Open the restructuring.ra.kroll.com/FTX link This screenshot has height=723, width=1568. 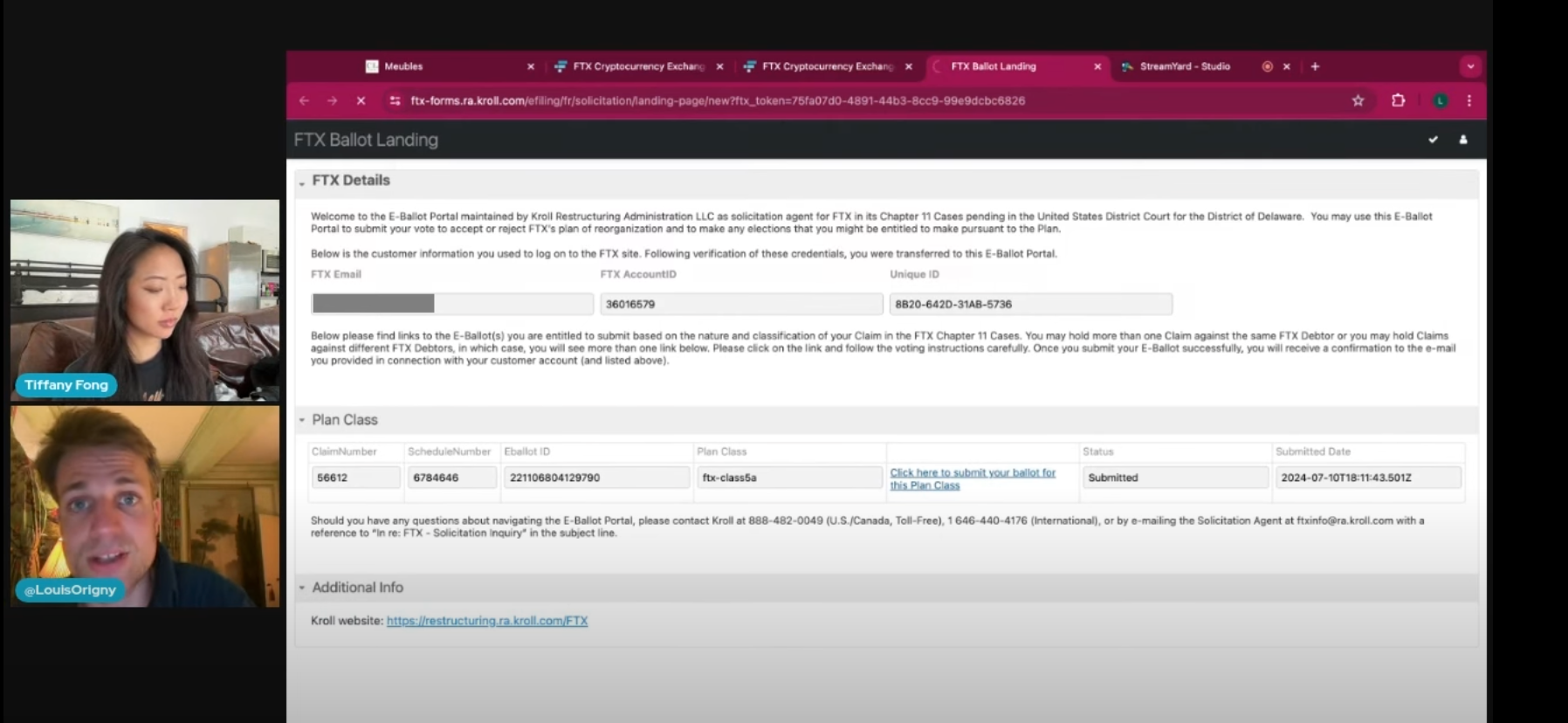(x=487, y=621)
